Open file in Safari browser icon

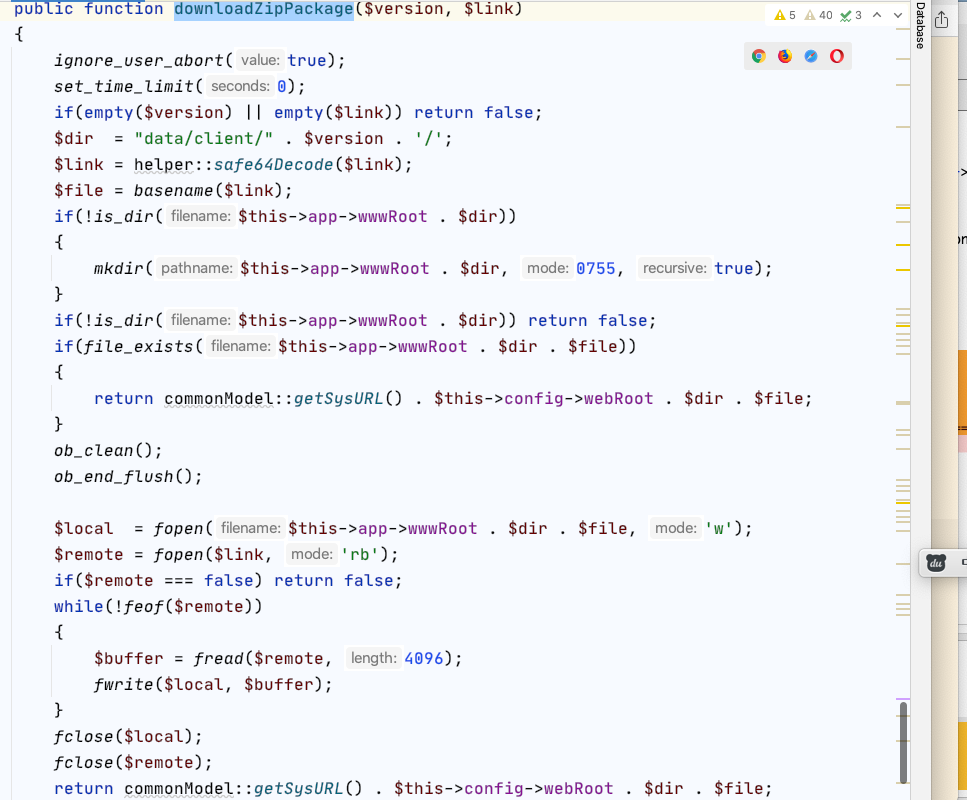click(x=811, y=56)
